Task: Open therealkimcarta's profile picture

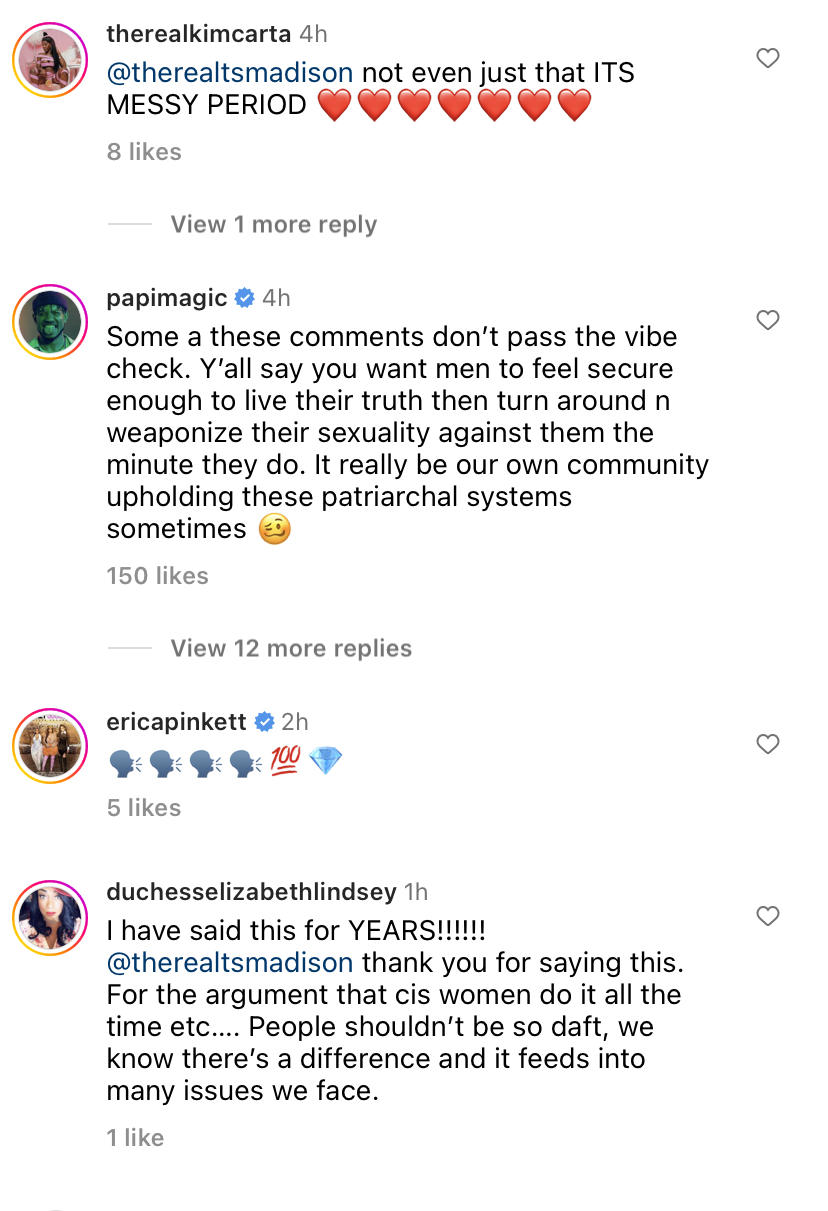Action: pyautogui.click(x=49, y=60)
